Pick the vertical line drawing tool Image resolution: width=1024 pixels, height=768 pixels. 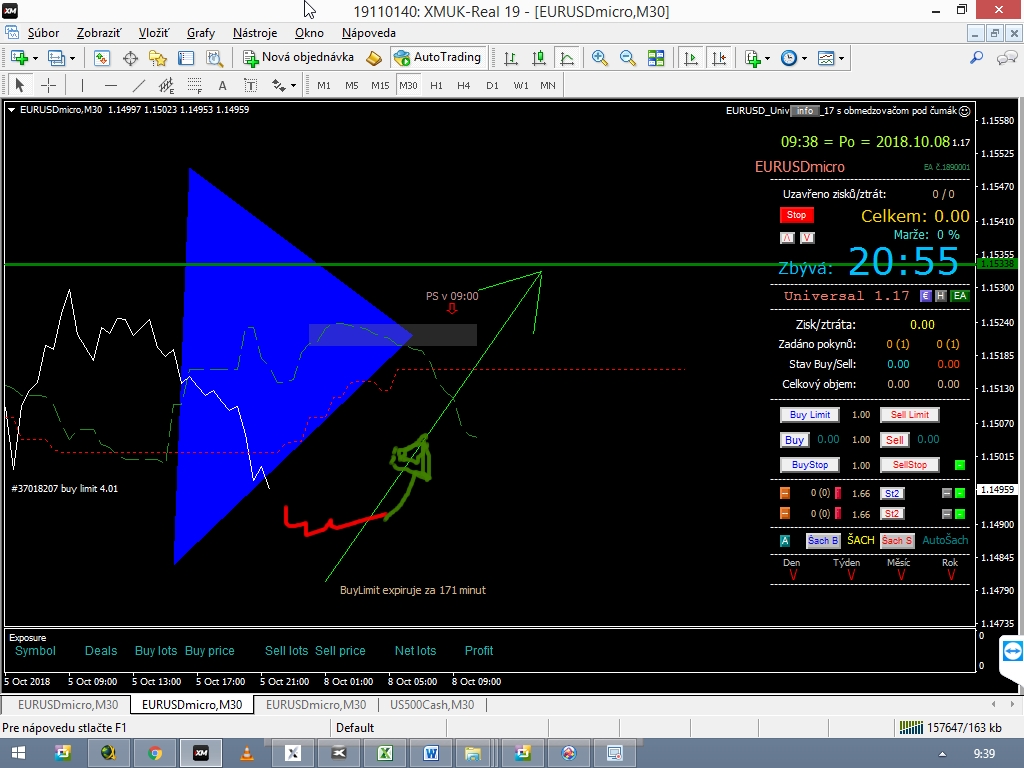[x=82, y=85]
